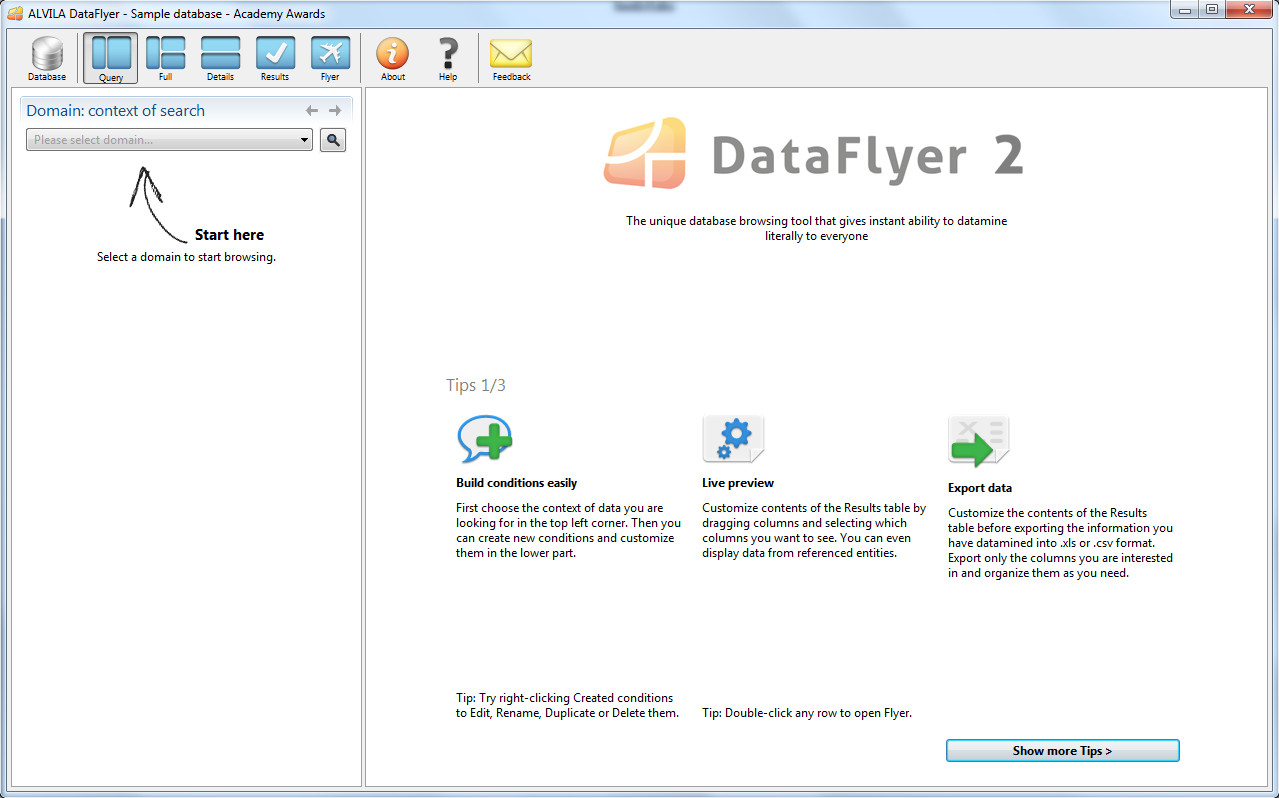Open the Flyer view icon
This screenshot has height=798, width=1279.
[x=330, y=59]
